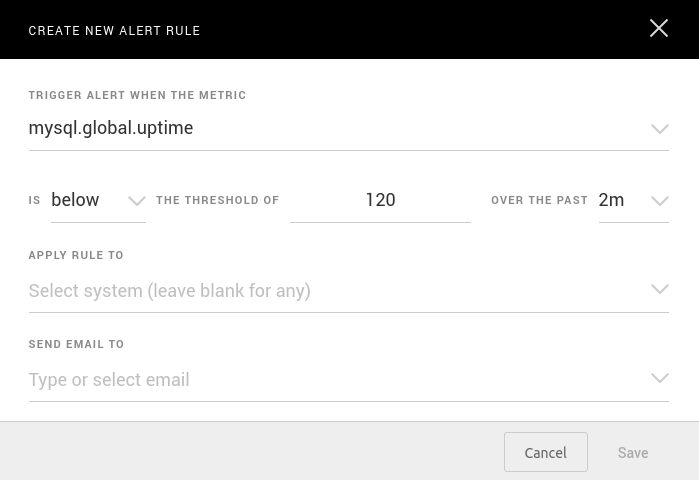Expand the email selector chevron arrow
Image resolution: width=699 pixels, height=480 pixels.
click(x=659, y=379)
